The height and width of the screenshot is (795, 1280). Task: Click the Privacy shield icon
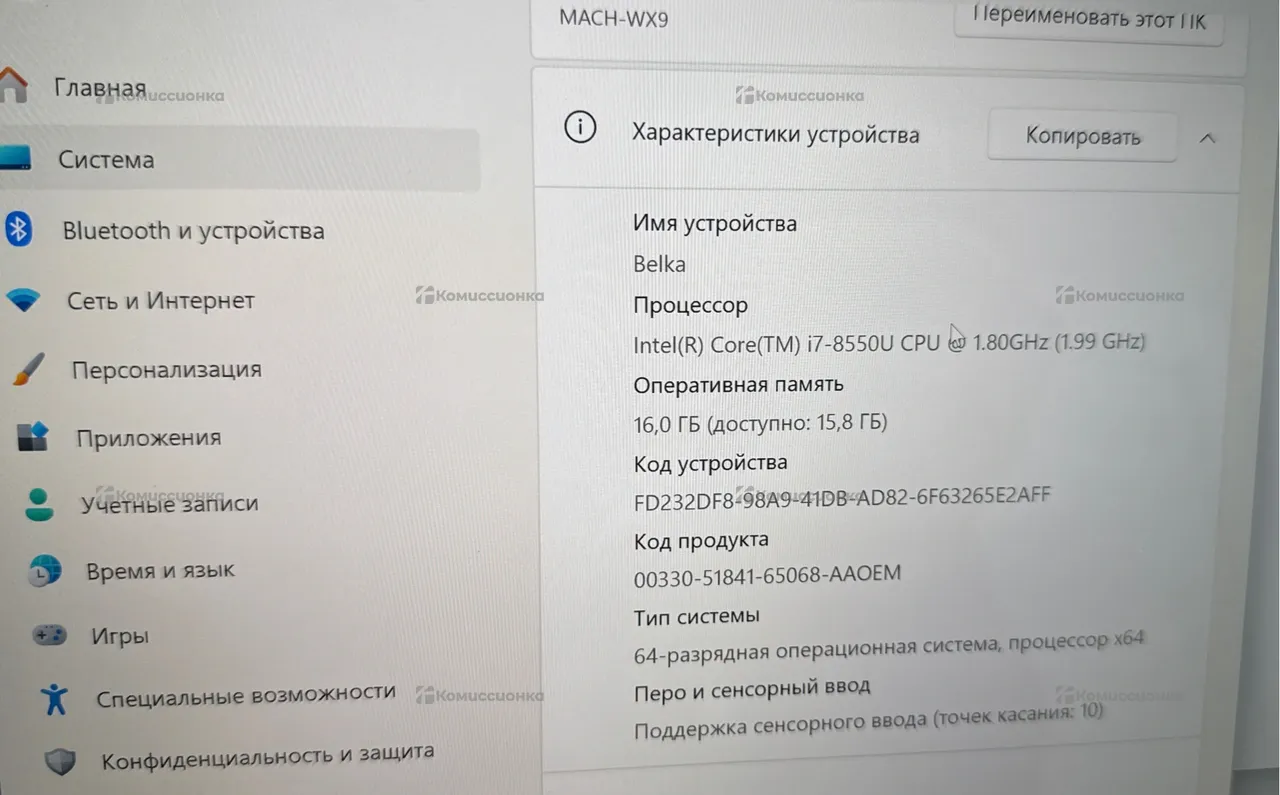60,762
